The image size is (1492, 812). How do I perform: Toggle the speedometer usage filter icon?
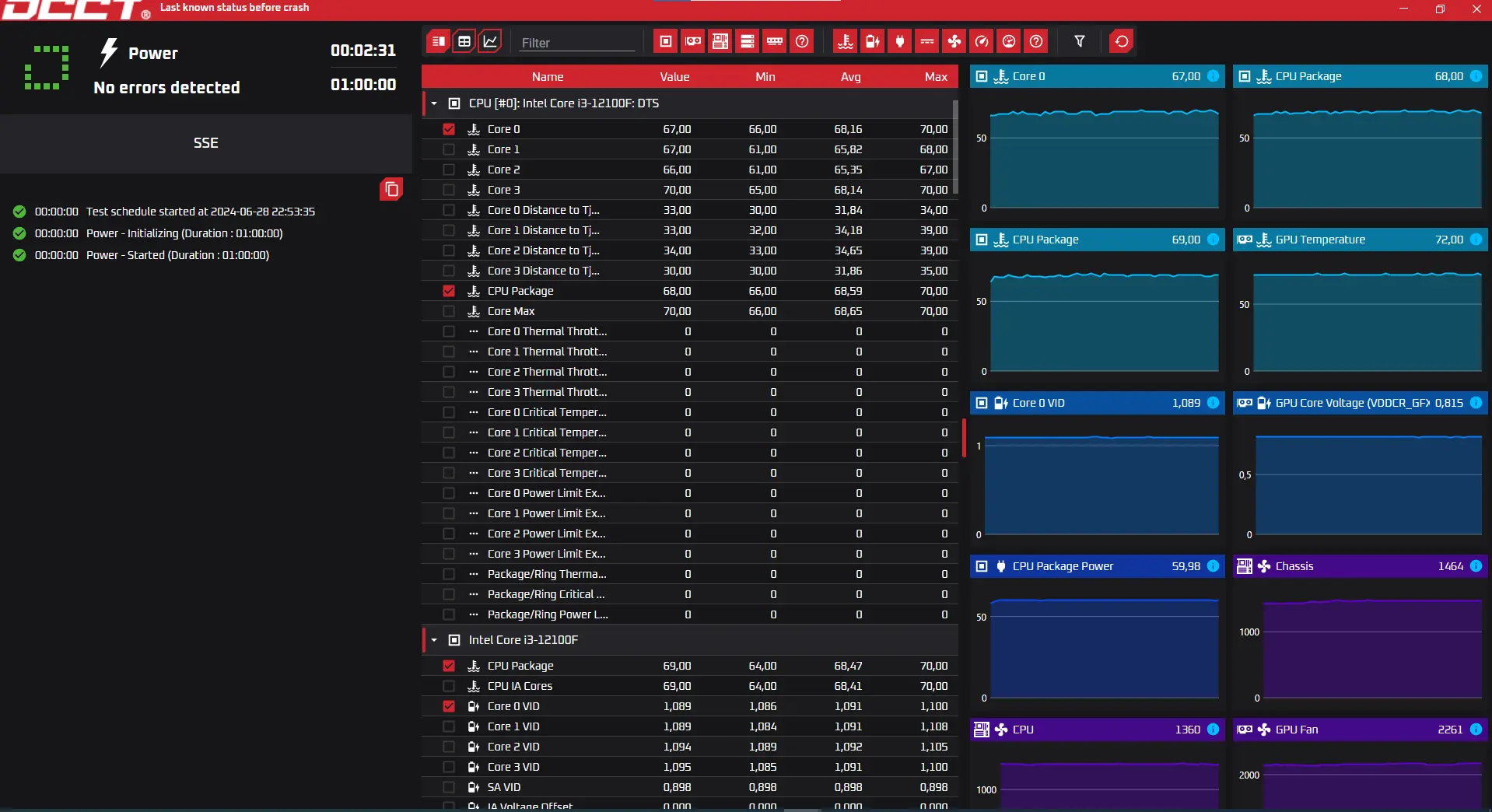[x=982, y=41]
